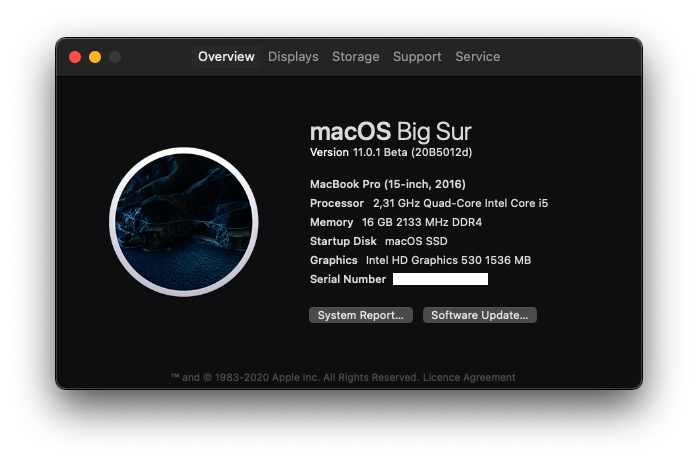Minimize window with the yellow button

pos(95,57)
